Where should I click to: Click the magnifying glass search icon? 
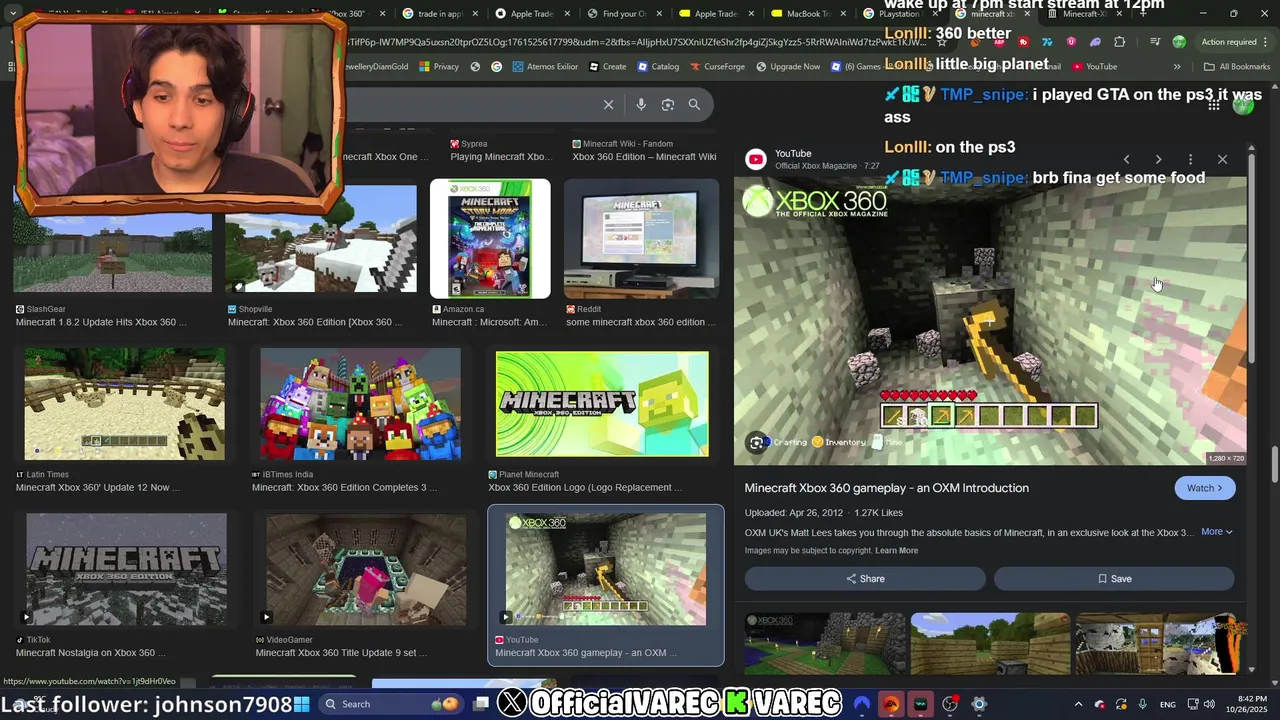[694, 104]
